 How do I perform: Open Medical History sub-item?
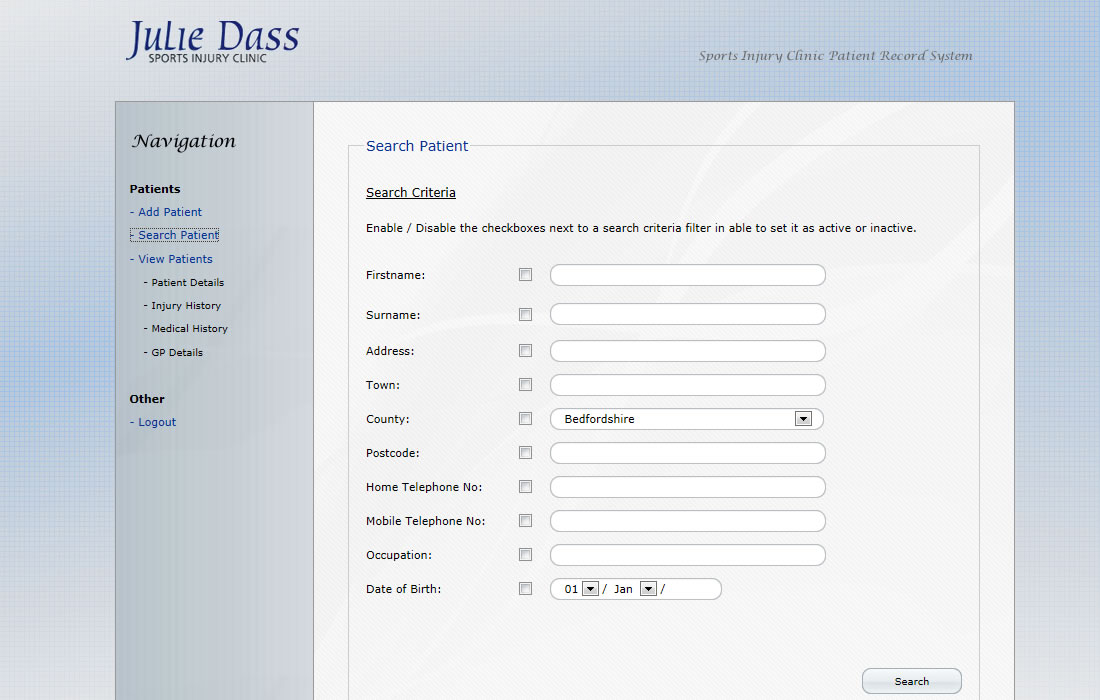[x=189, y=329]
